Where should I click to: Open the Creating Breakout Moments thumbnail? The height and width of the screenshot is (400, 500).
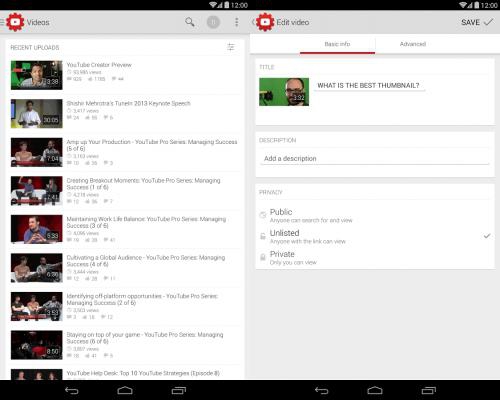pos(37,191)
